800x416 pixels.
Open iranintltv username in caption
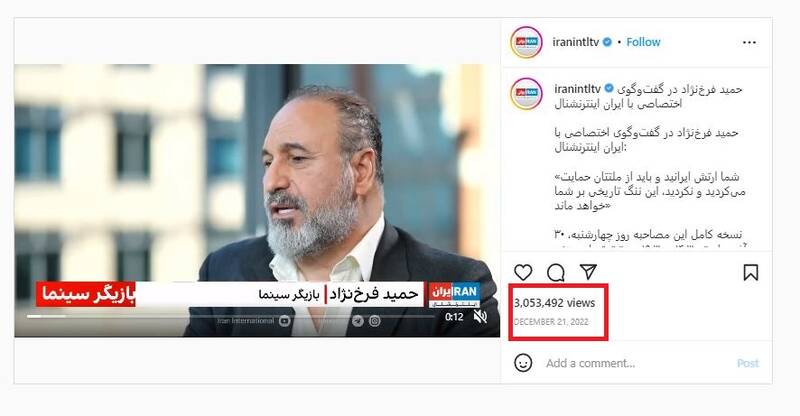578,89
